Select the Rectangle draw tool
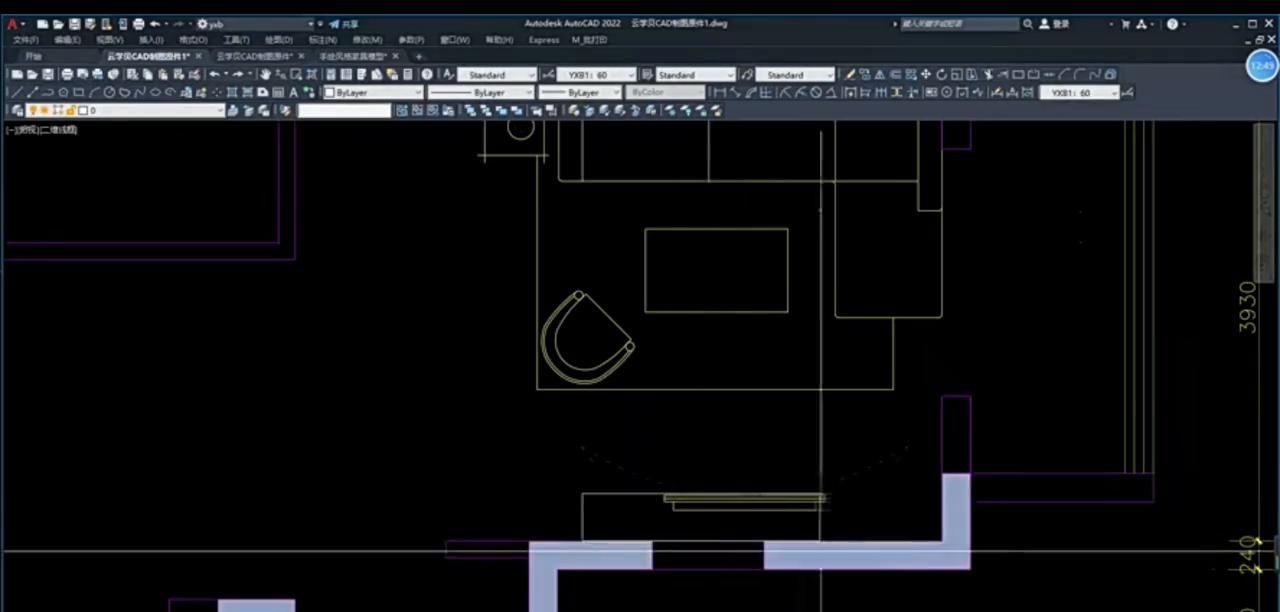This screenshot has width=1280, height=612. tap(78, 93)
